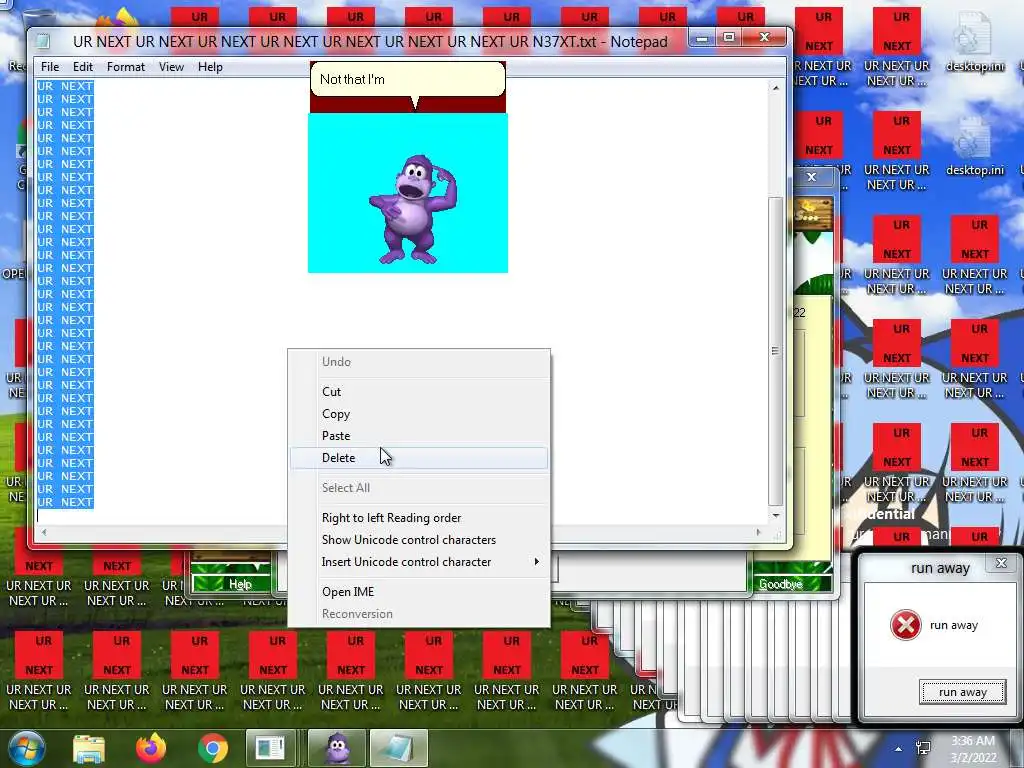Open the clock showing 3:36 AM
This screenshot has height=768, width=1024.
pos(974,749)
